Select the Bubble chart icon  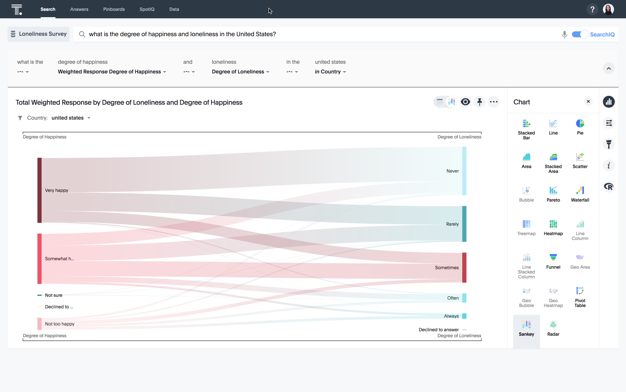pos(526,194)
